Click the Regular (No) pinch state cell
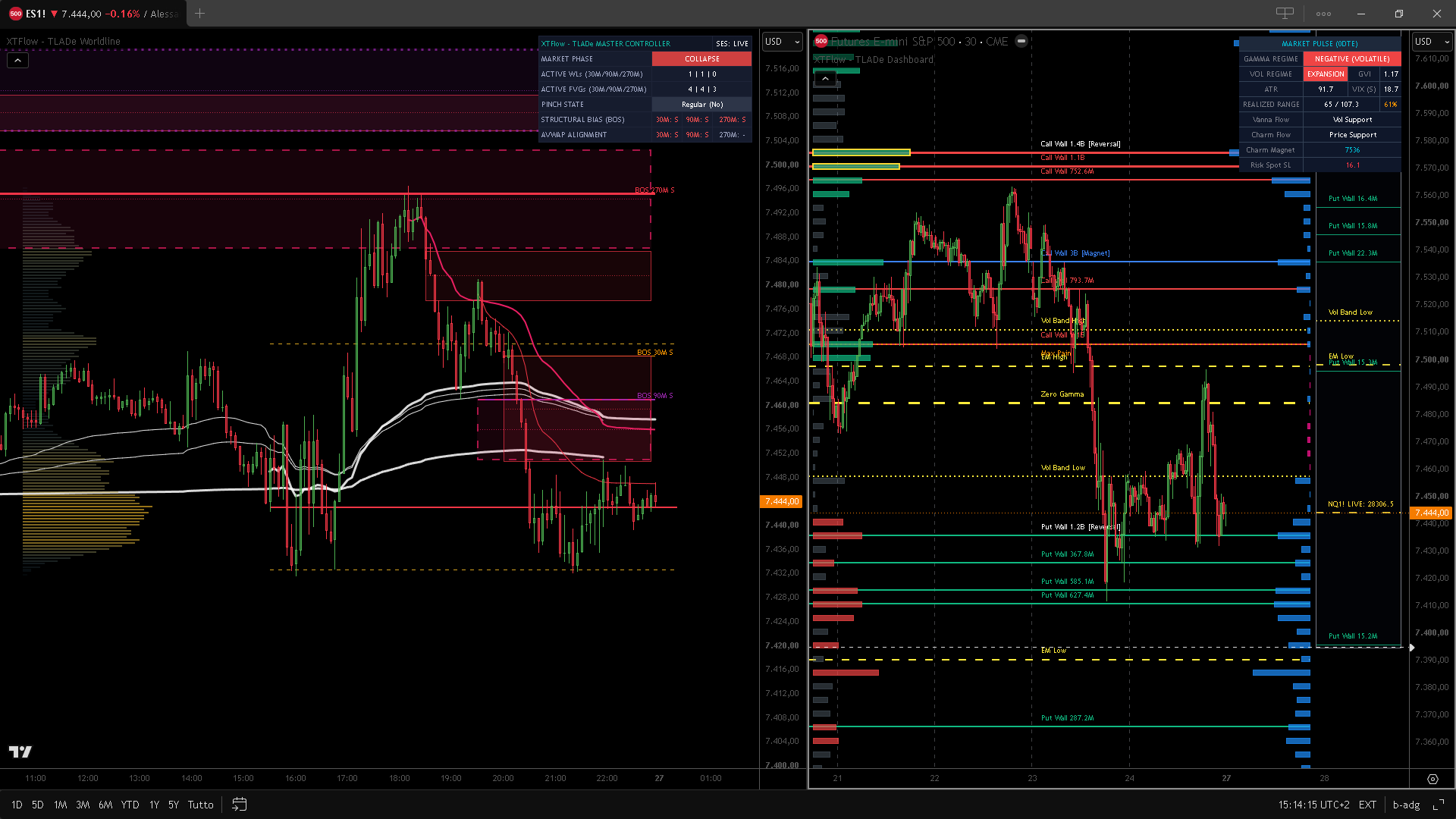Screen dimensions: 1456x819 click(x=701, y=105)
